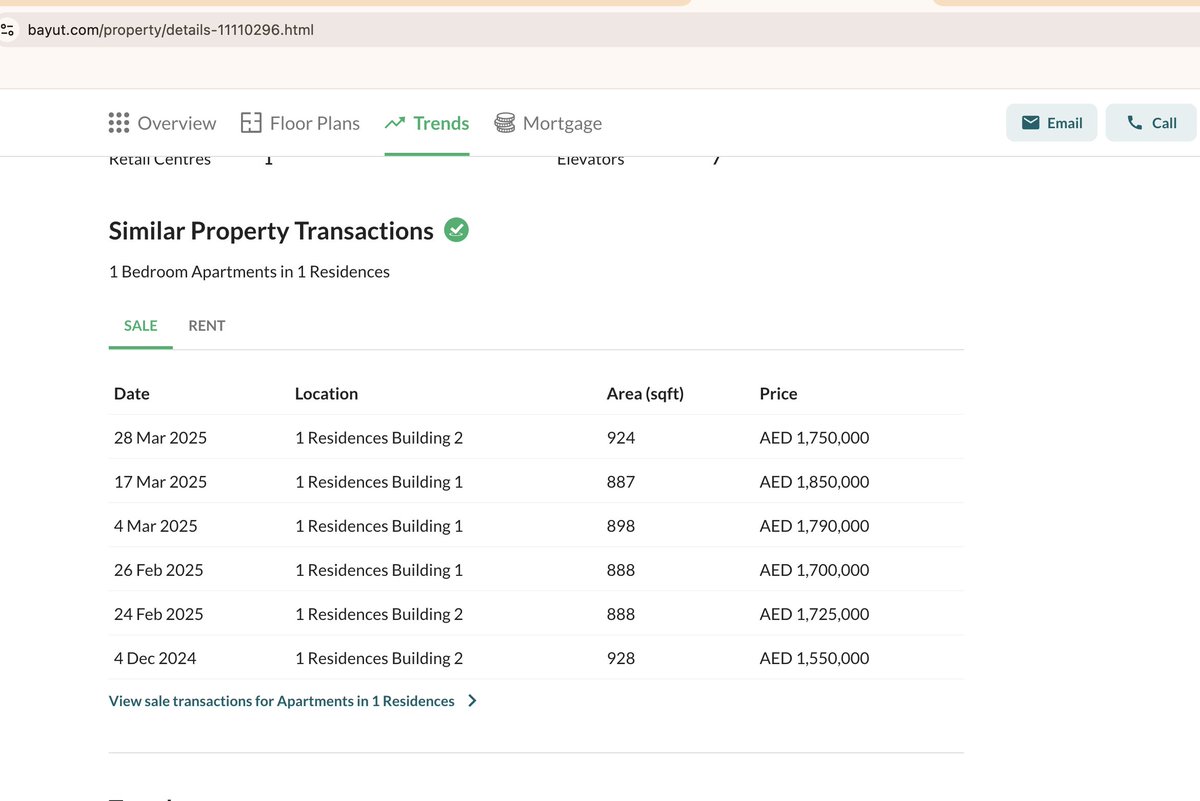1200x801 pixels.
Task: Click the area value 887
Action: click(621, 482)
